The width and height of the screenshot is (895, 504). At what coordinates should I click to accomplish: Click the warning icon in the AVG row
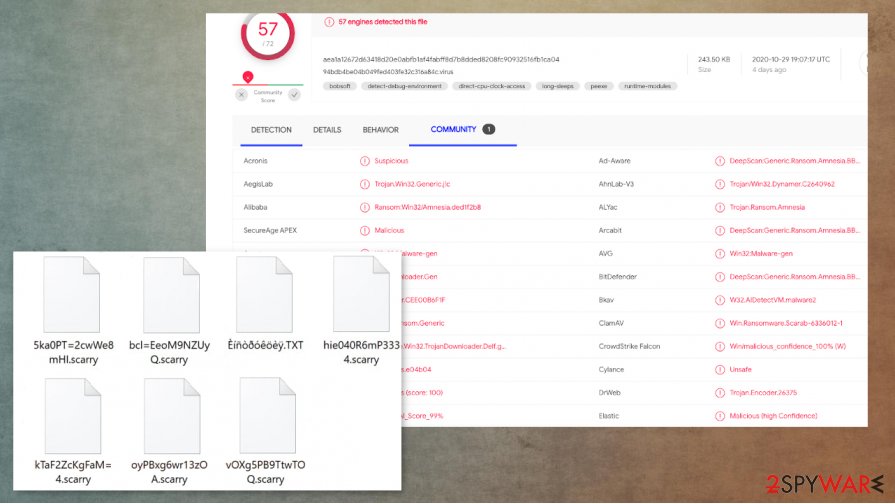[720, 253]
